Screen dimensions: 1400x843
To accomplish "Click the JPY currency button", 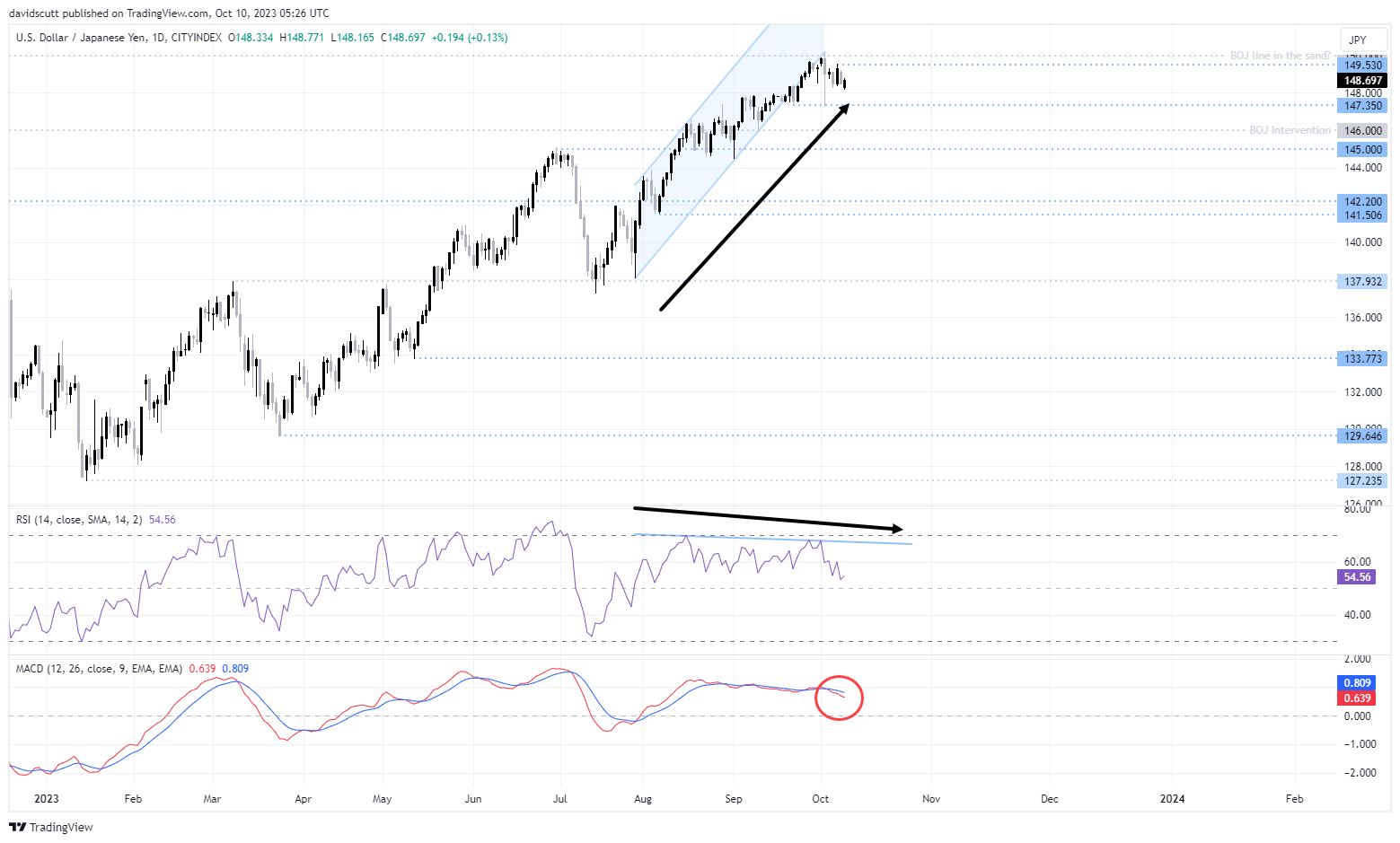I will coord(1363,40).
